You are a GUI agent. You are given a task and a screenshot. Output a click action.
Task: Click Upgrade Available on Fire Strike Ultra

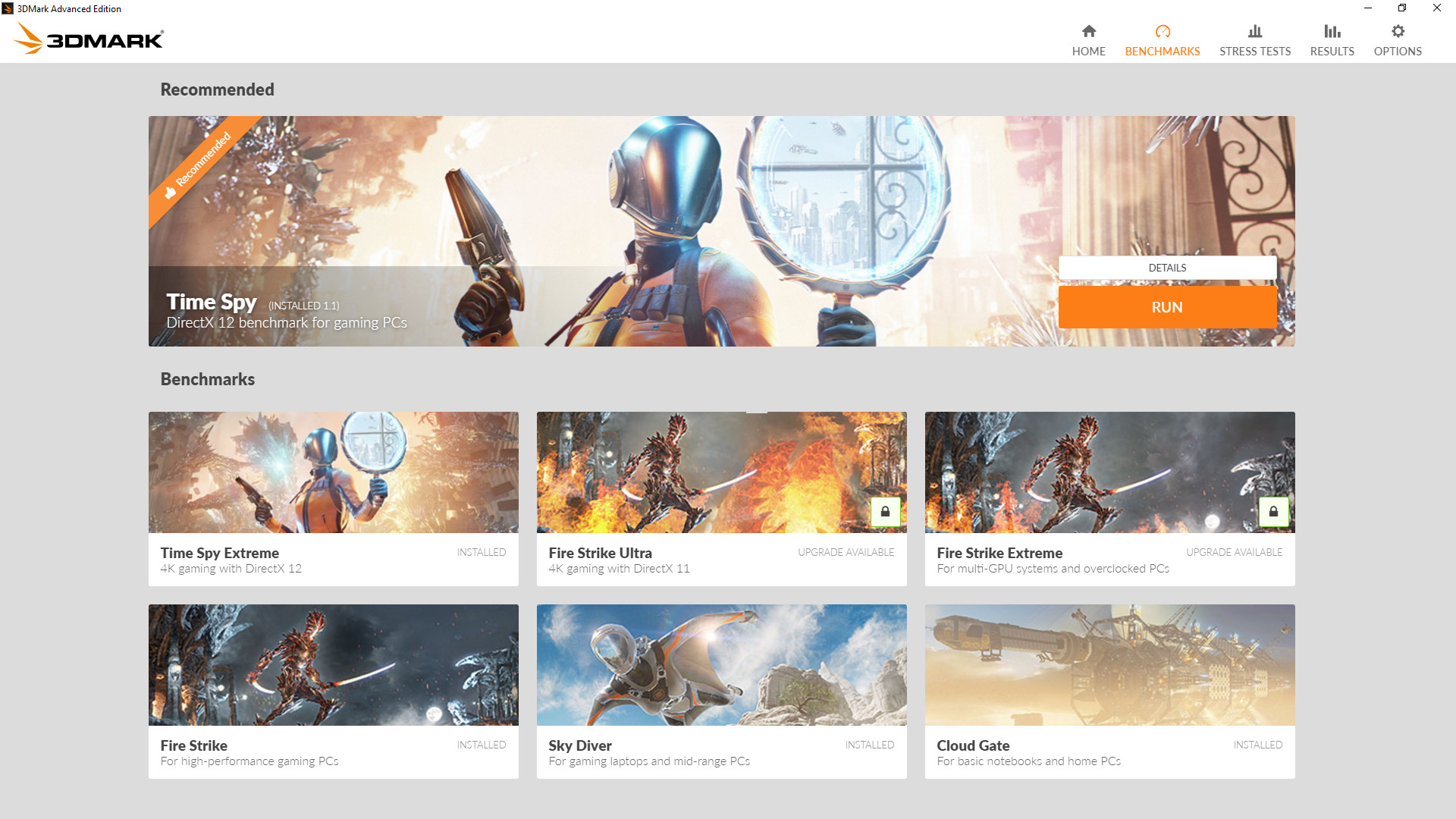(846, 552)
